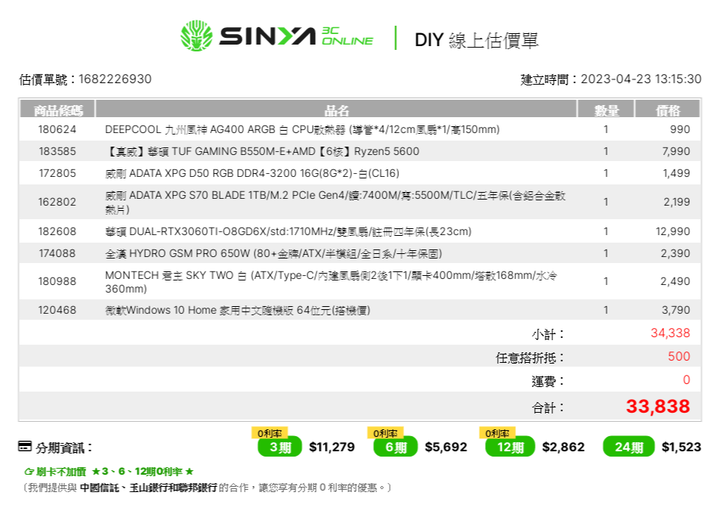Click product code 162802
The width and height of the screenshot is (720, 511).
57,202
